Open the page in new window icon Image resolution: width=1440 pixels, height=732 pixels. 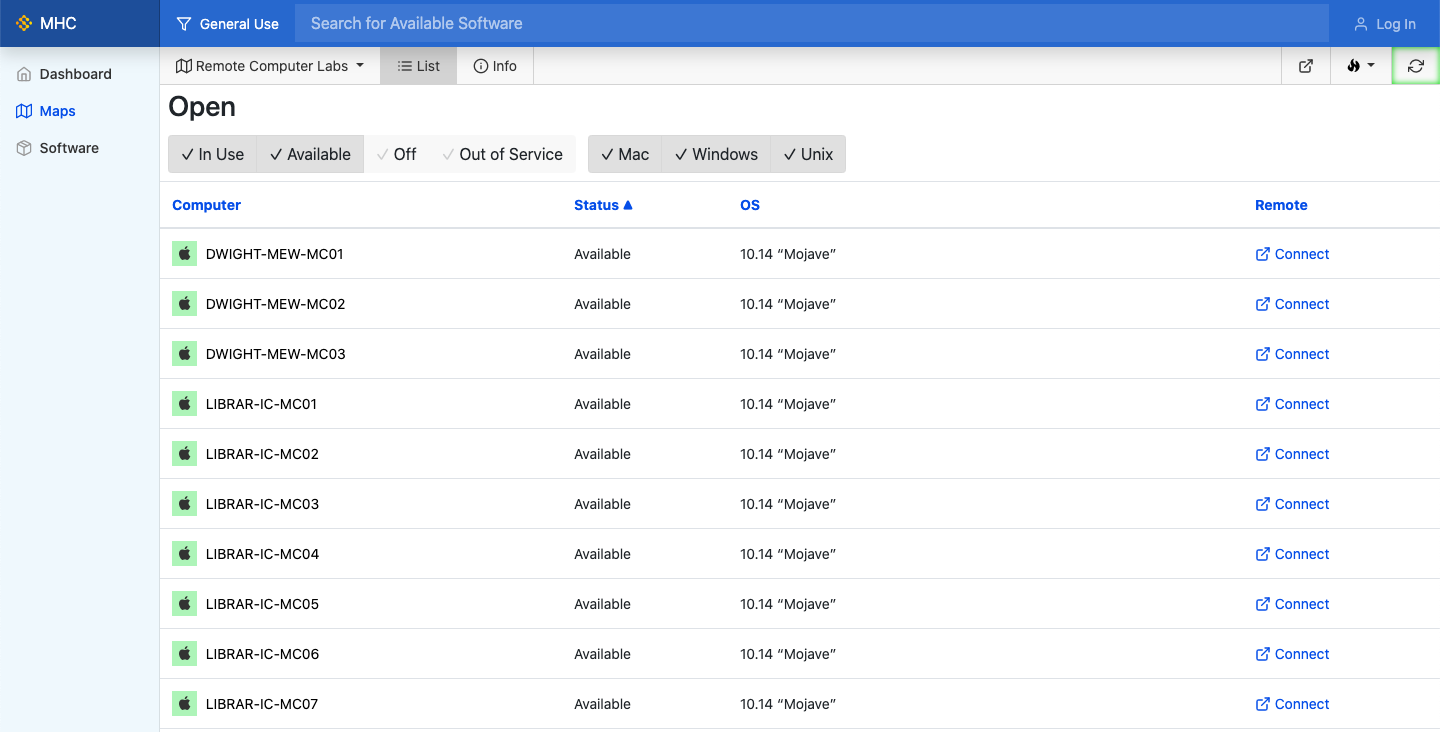click(x=1306, y=66)
